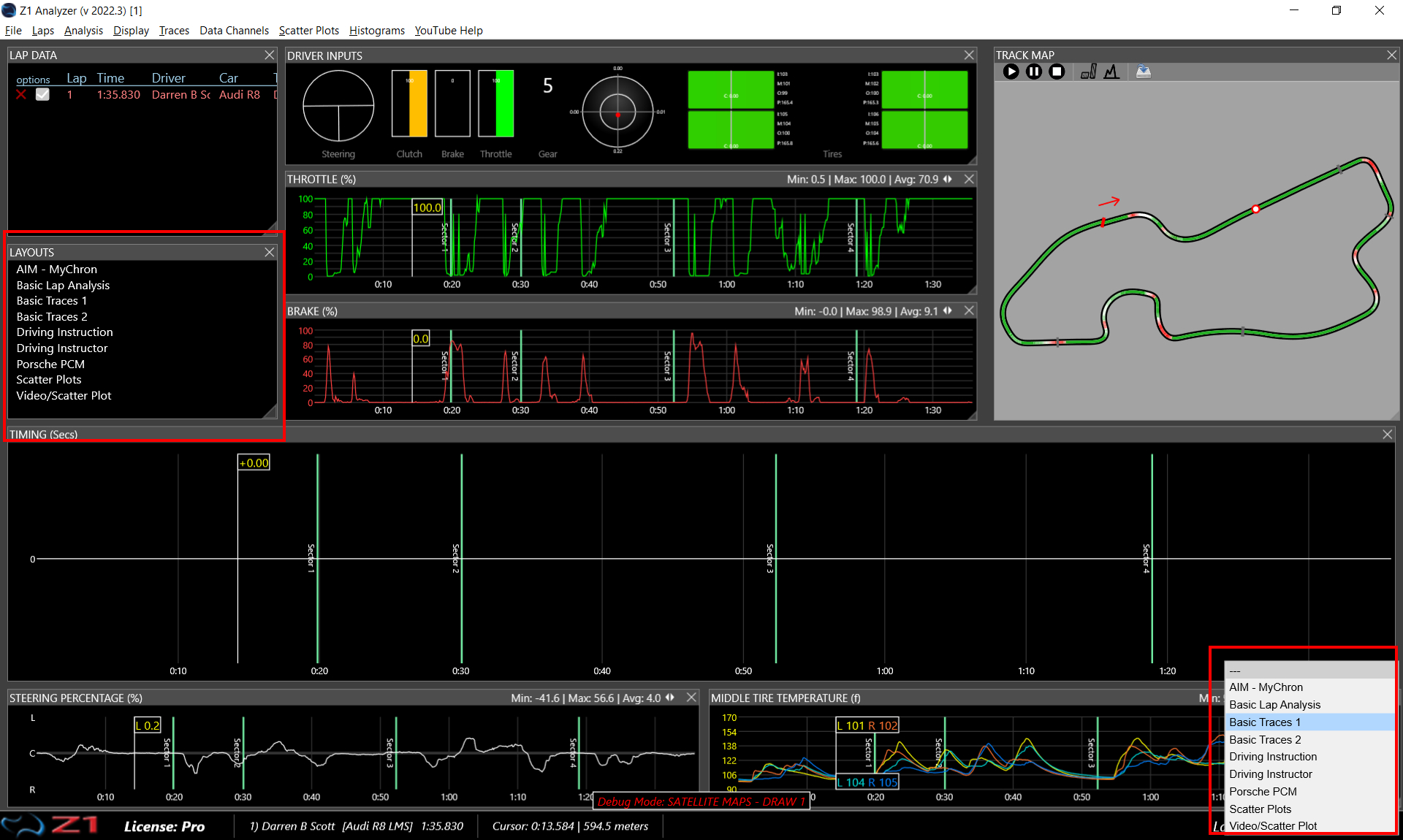Remove lap 1 with the red X
The image size is (1403, 840).
coord(20,95)
